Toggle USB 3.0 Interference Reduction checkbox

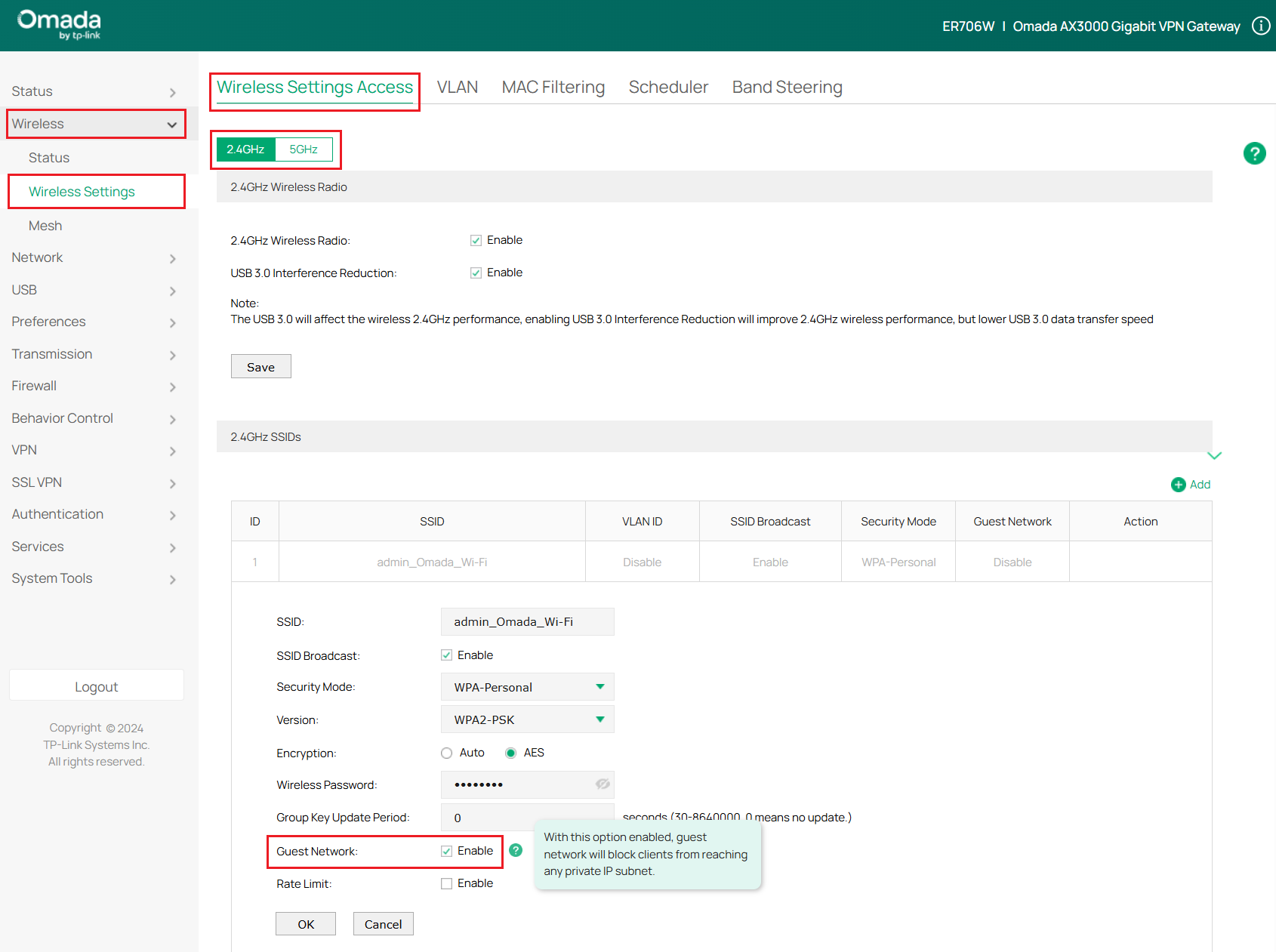click(476, 273)
